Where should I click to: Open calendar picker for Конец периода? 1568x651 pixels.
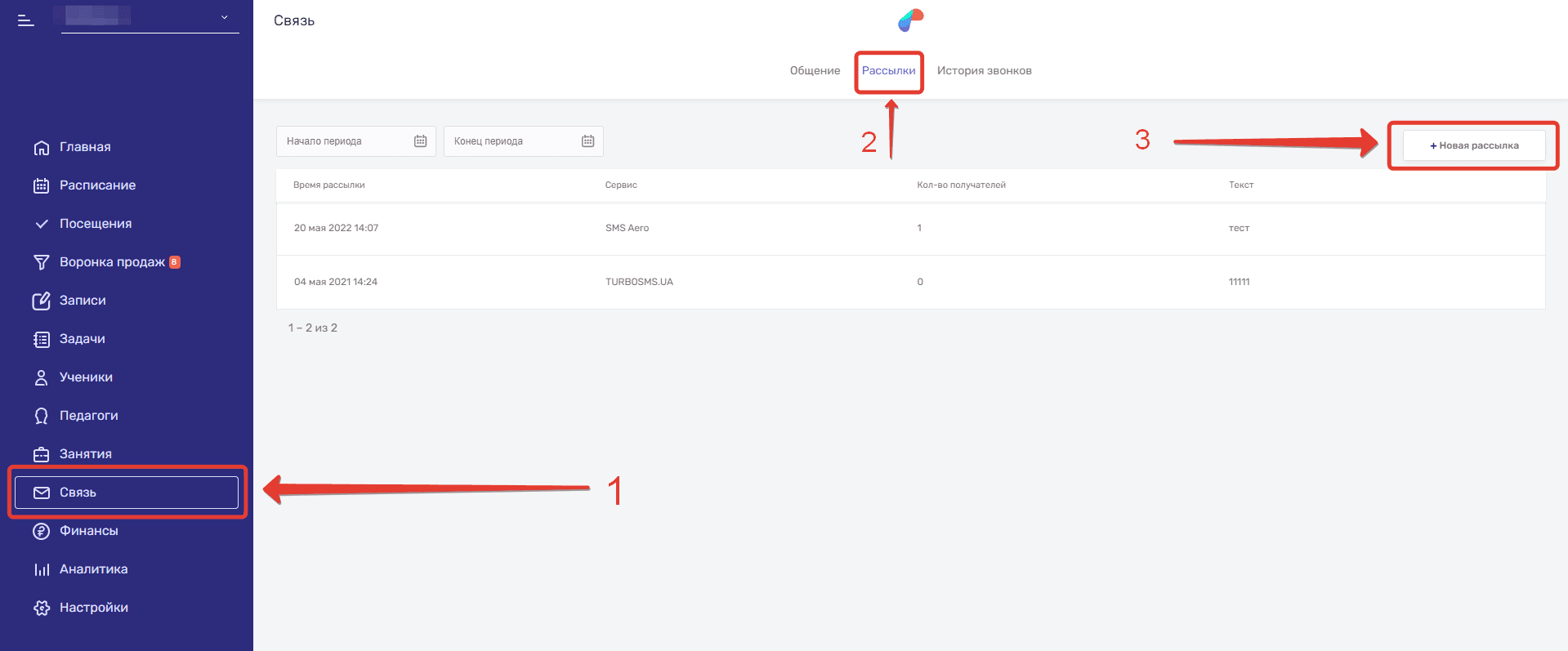tap(587, 141)
